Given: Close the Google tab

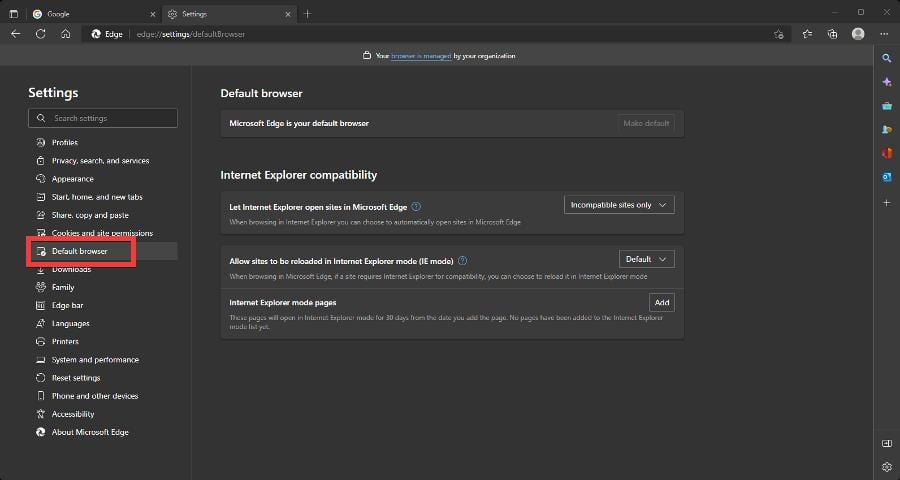Looking at the screenshot, I should coord(153,14).
